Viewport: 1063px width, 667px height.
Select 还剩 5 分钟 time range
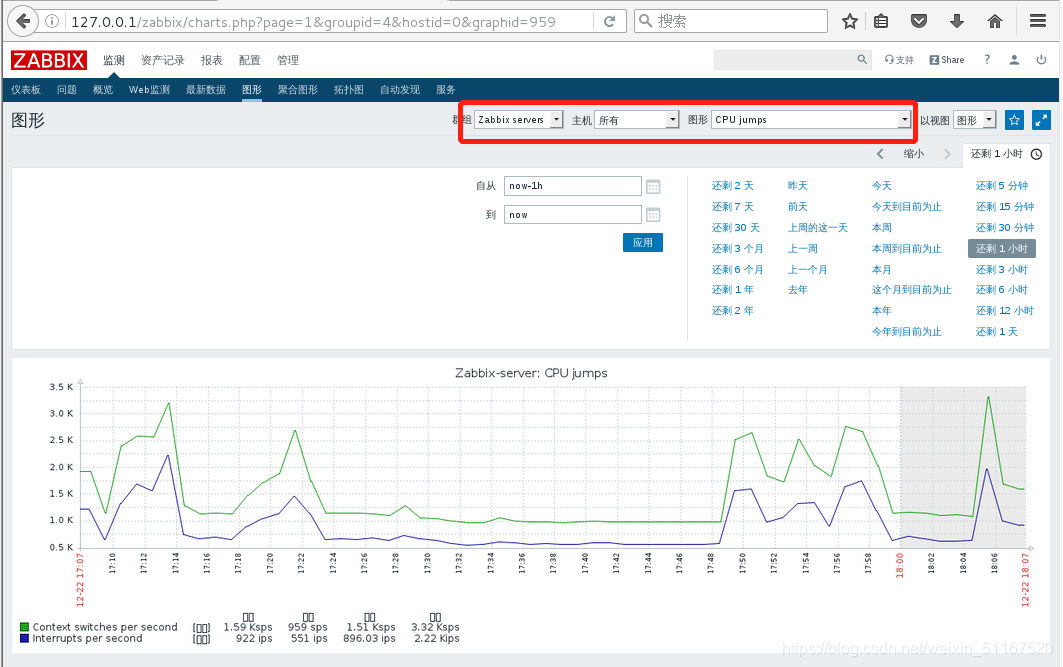[x=1001, y=186]
